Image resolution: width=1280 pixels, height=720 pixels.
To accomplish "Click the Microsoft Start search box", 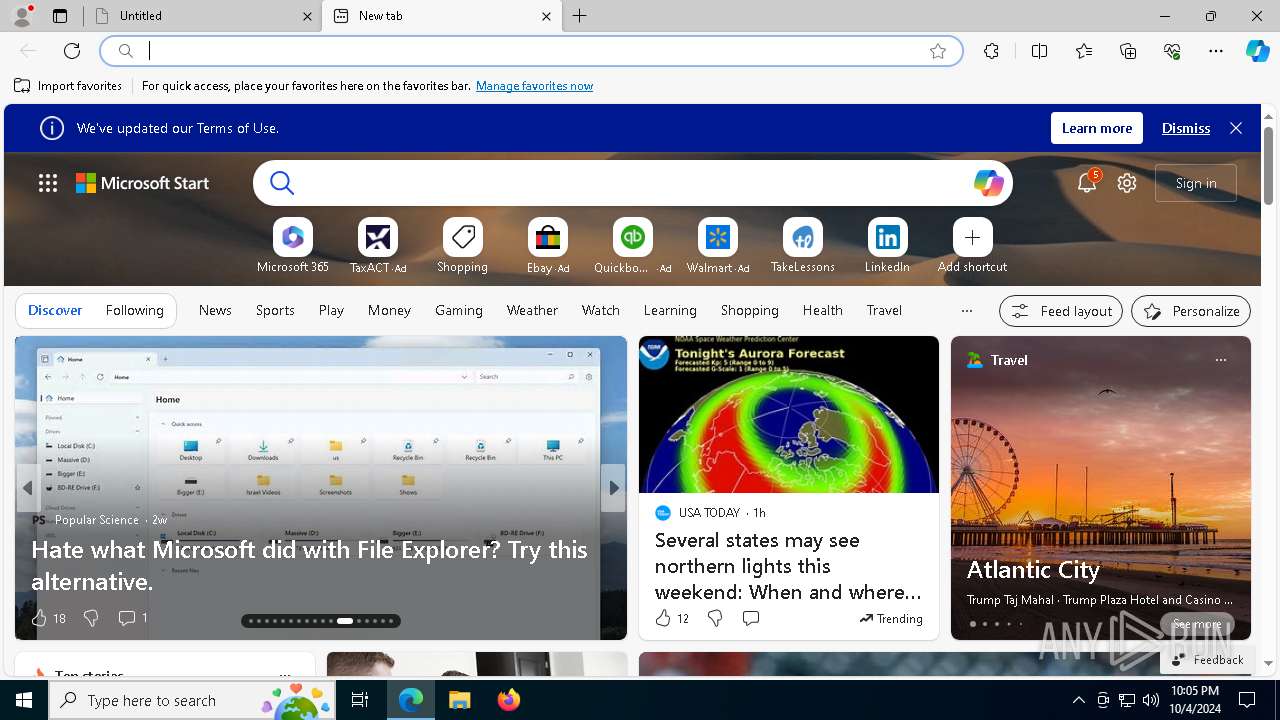I will coord(632,183).
